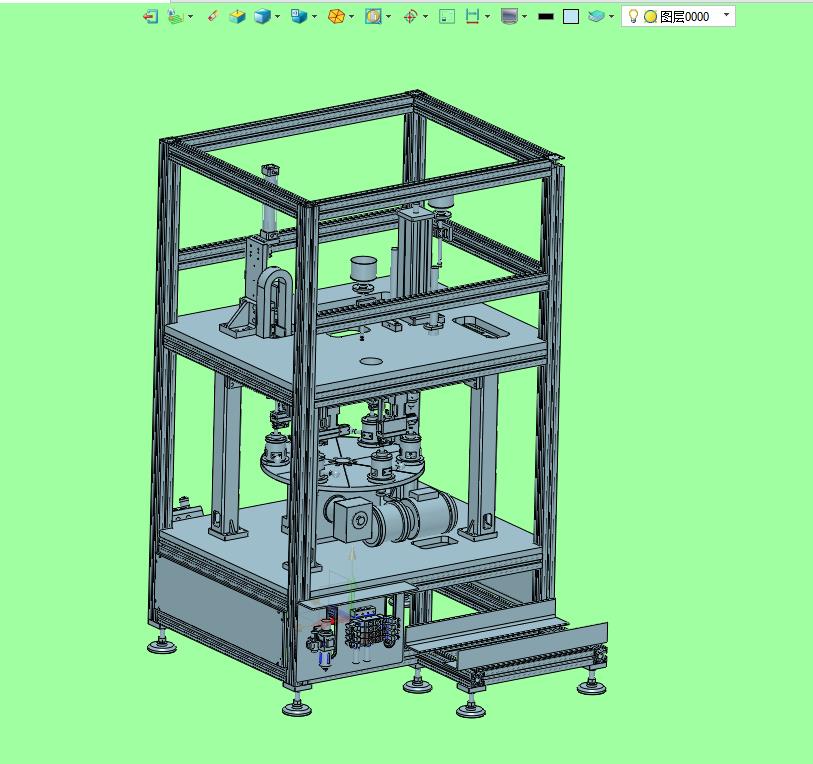The image size is (813, 764).
Task: Open dropdown beside red crosshair icon
Action: coord(426,17)
